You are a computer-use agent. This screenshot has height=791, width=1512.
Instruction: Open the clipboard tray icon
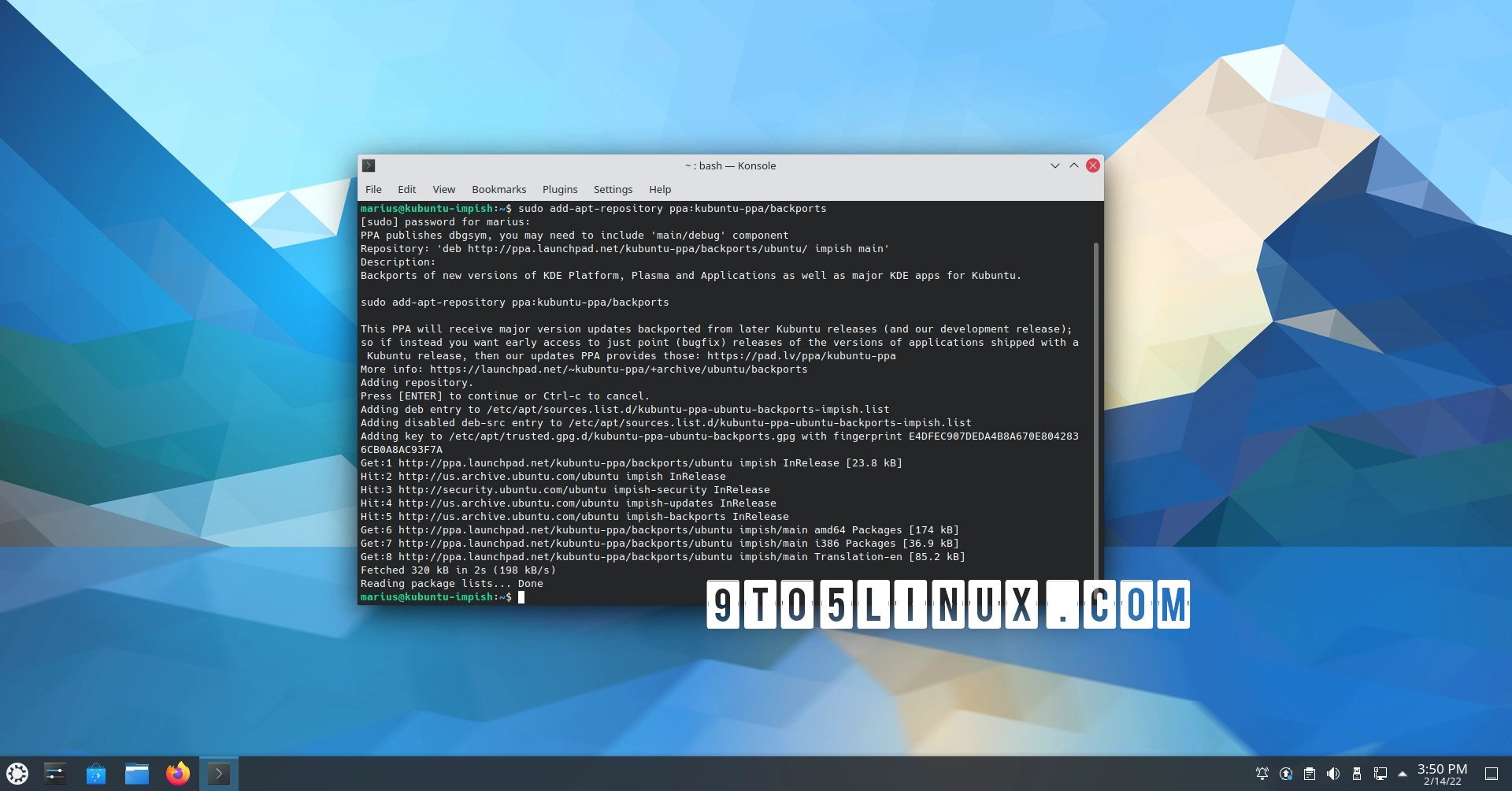point(1310,774)
